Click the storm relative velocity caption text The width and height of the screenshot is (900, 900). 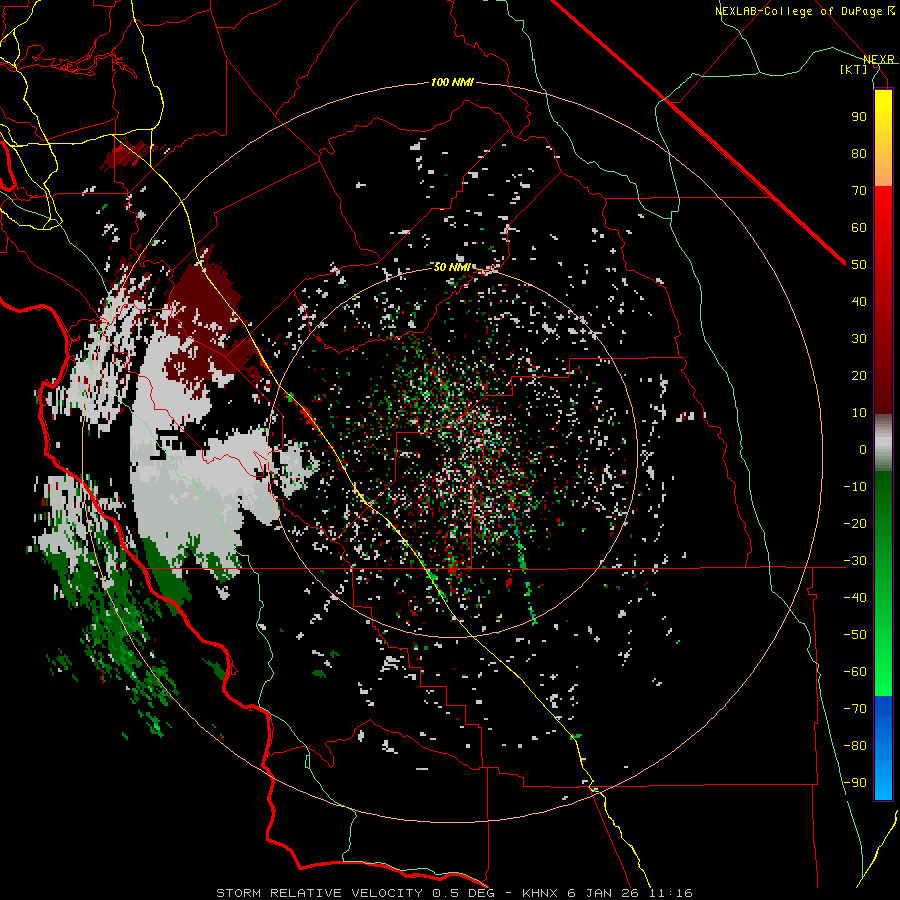click(x=454, y=893)
